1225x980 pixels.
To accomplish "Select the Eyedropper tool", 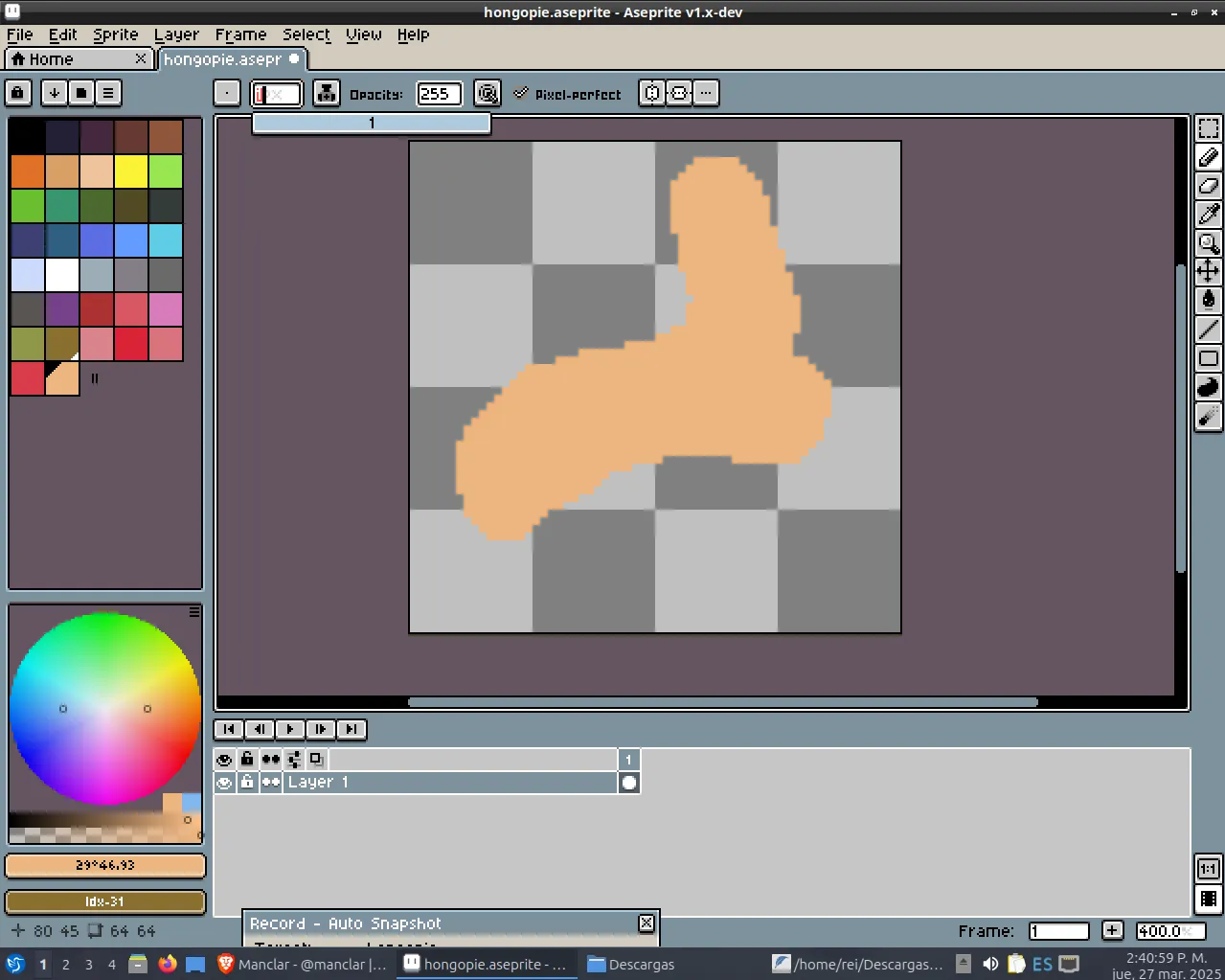I will 1209,215.
